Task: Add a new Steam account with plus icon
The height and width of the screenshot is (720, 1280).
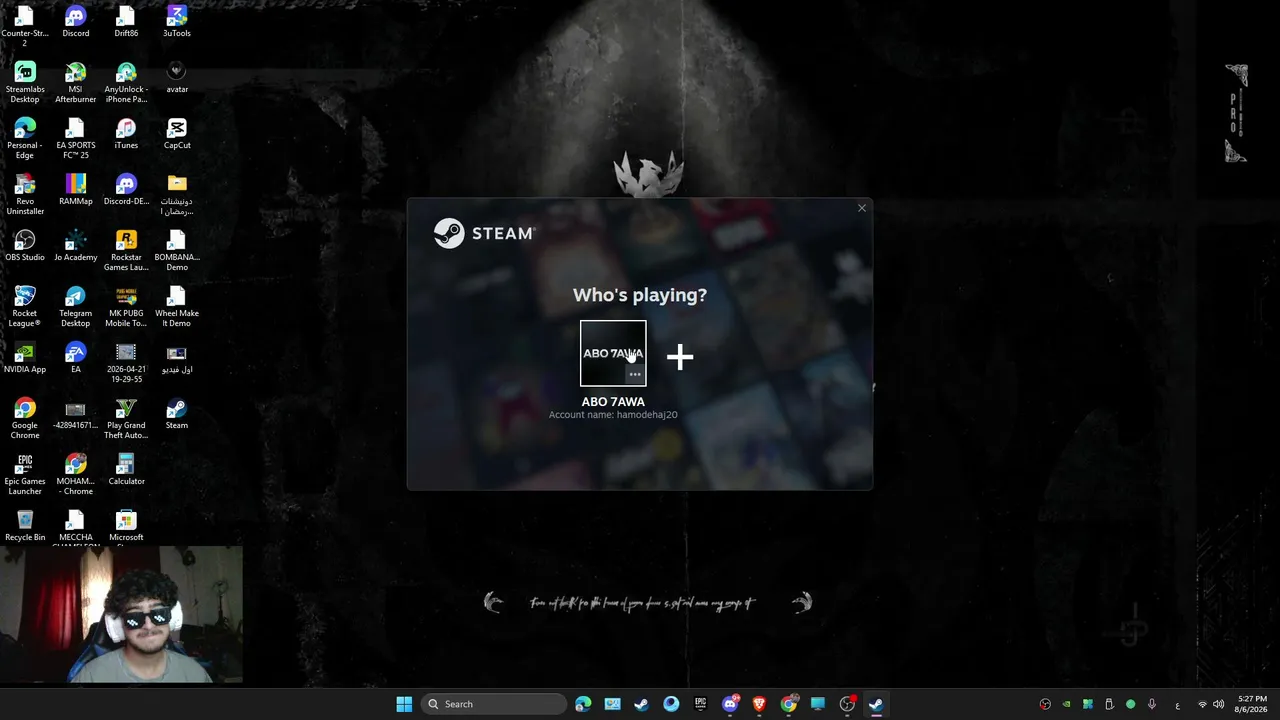Action: pos(680,356)
